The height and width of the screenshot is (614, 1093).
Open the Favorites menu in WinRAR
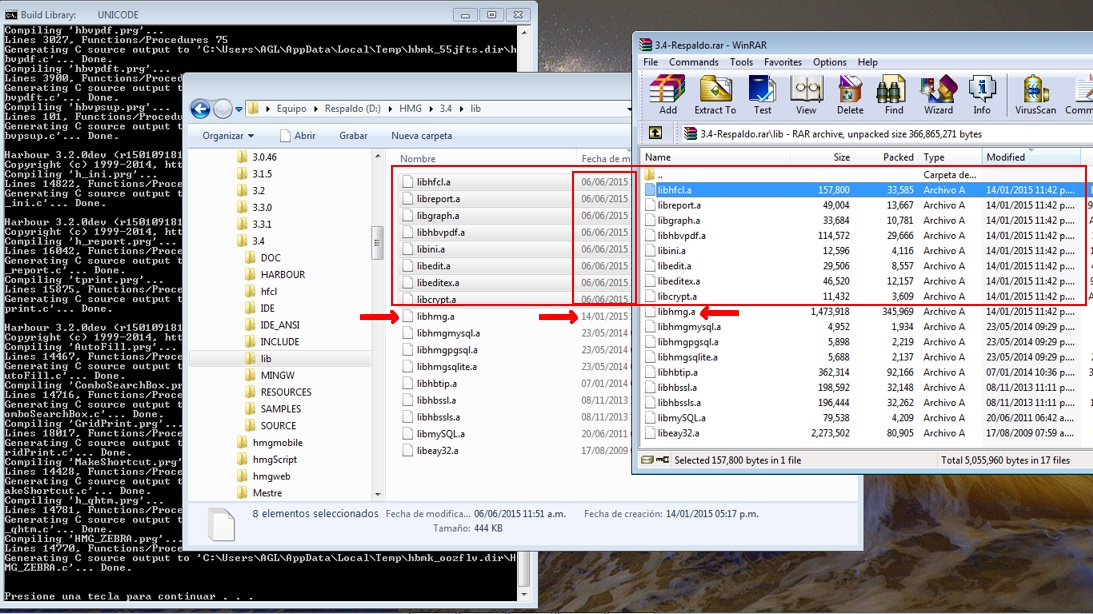click(x=782, y=62)
